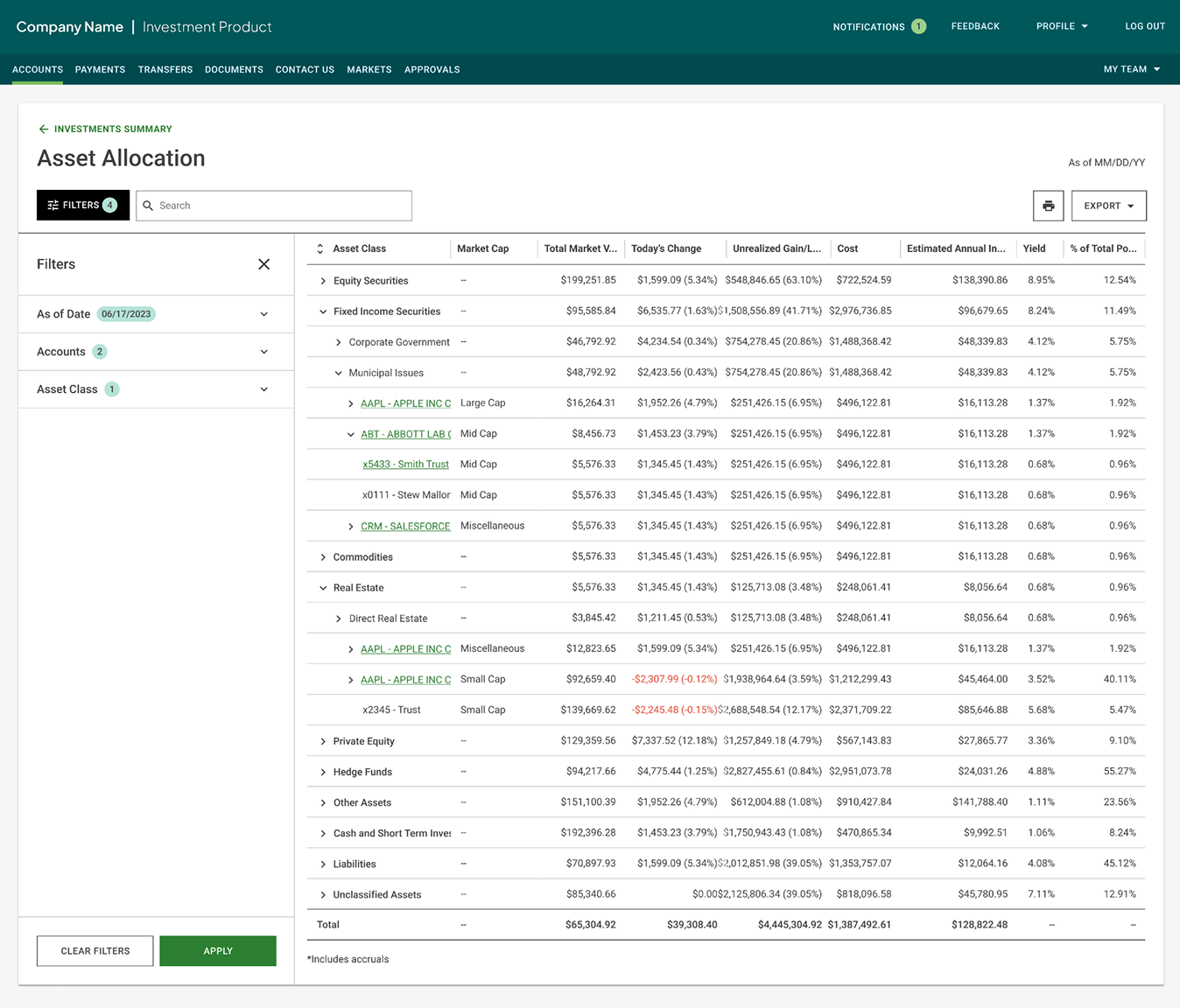Collapse the Real Estate row

323,588
